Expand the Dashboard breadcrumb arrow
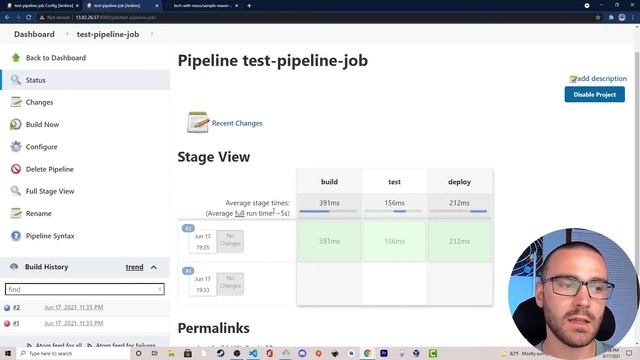Screen dimensions: 640x360 (67, 34)
